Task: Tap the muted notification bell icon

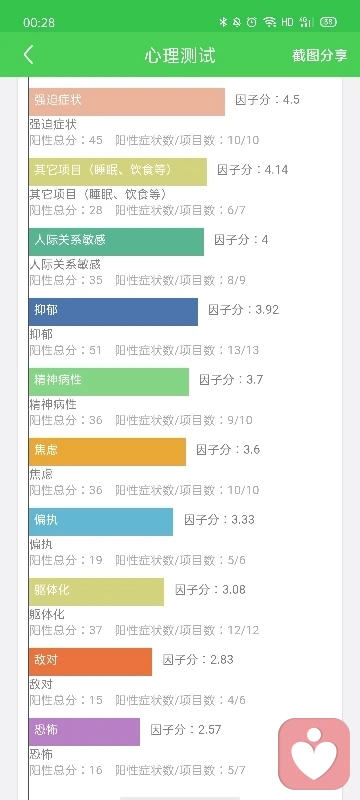Action: pyautogui.click(x=237, y=22)
